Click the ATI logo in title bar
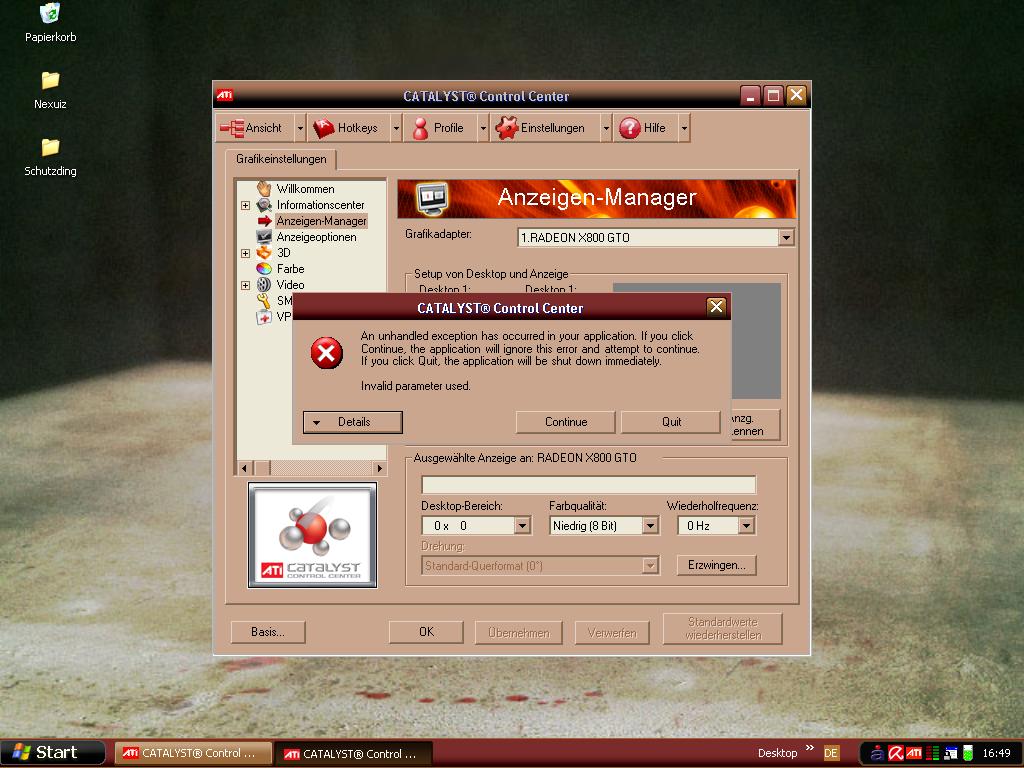This screenshot has width=1024, height=768. (x=225, y=95)
